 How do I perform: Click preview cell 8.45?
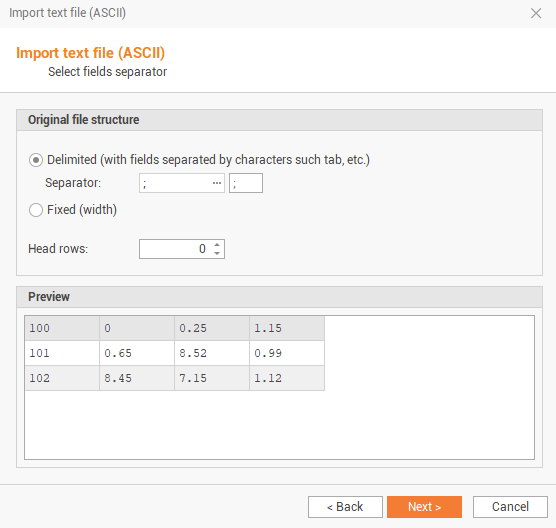pyautogui.click(x=137, y=378)
